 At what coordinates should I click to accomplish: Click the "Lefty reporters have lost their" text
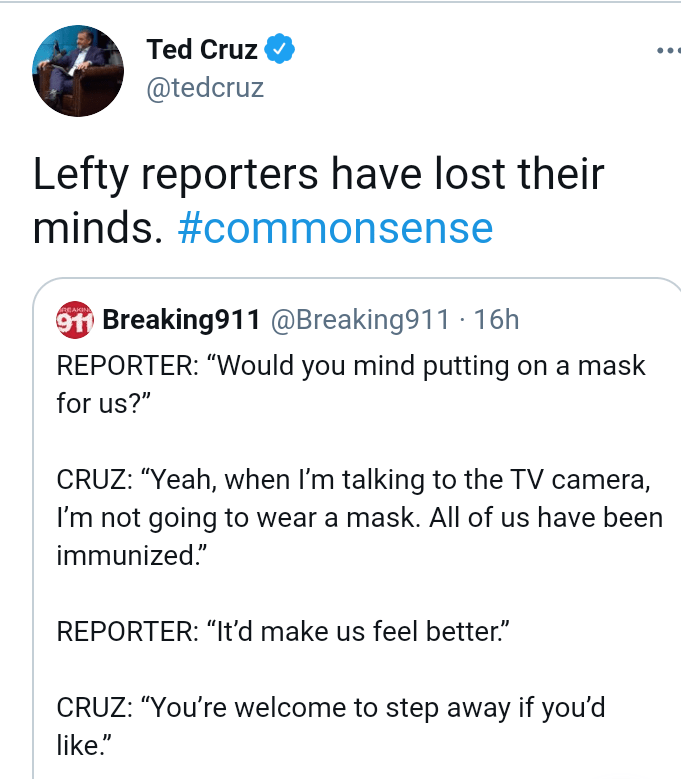tap(318, 175)
